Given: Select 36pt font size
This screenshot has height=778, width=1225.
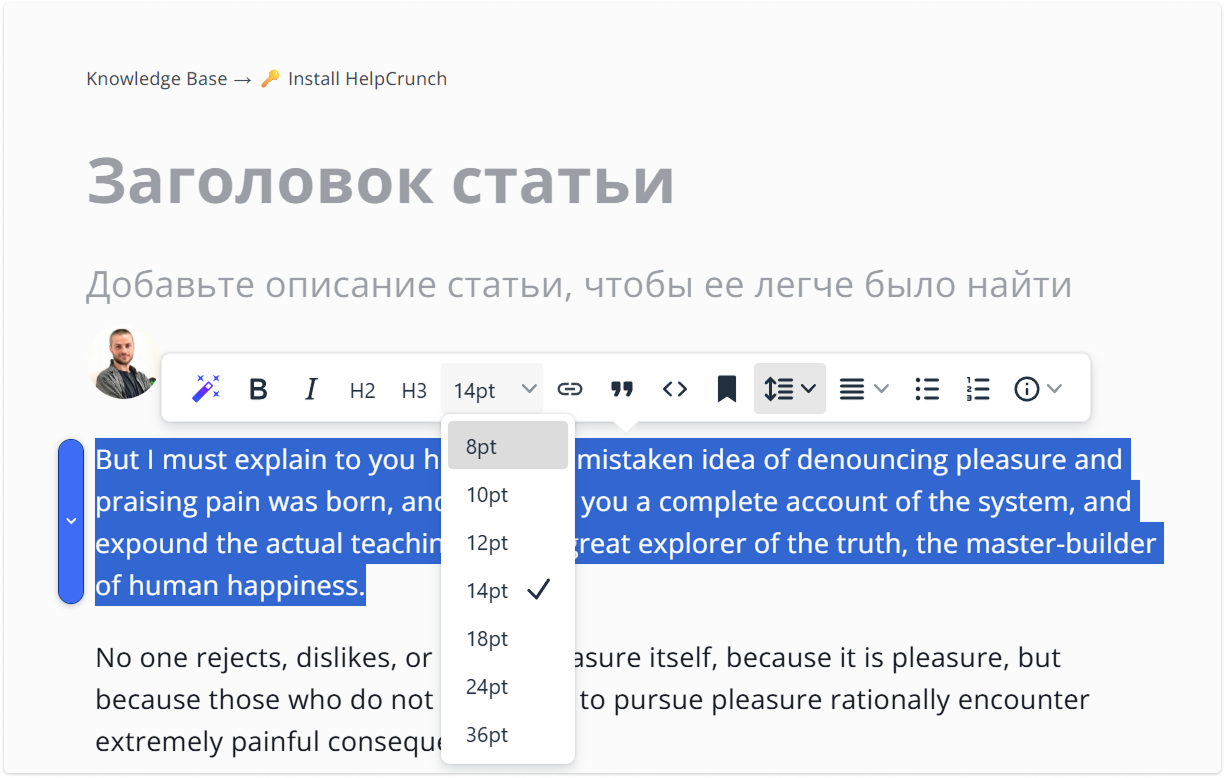Looking at the screenshot, I should point(486,734).
